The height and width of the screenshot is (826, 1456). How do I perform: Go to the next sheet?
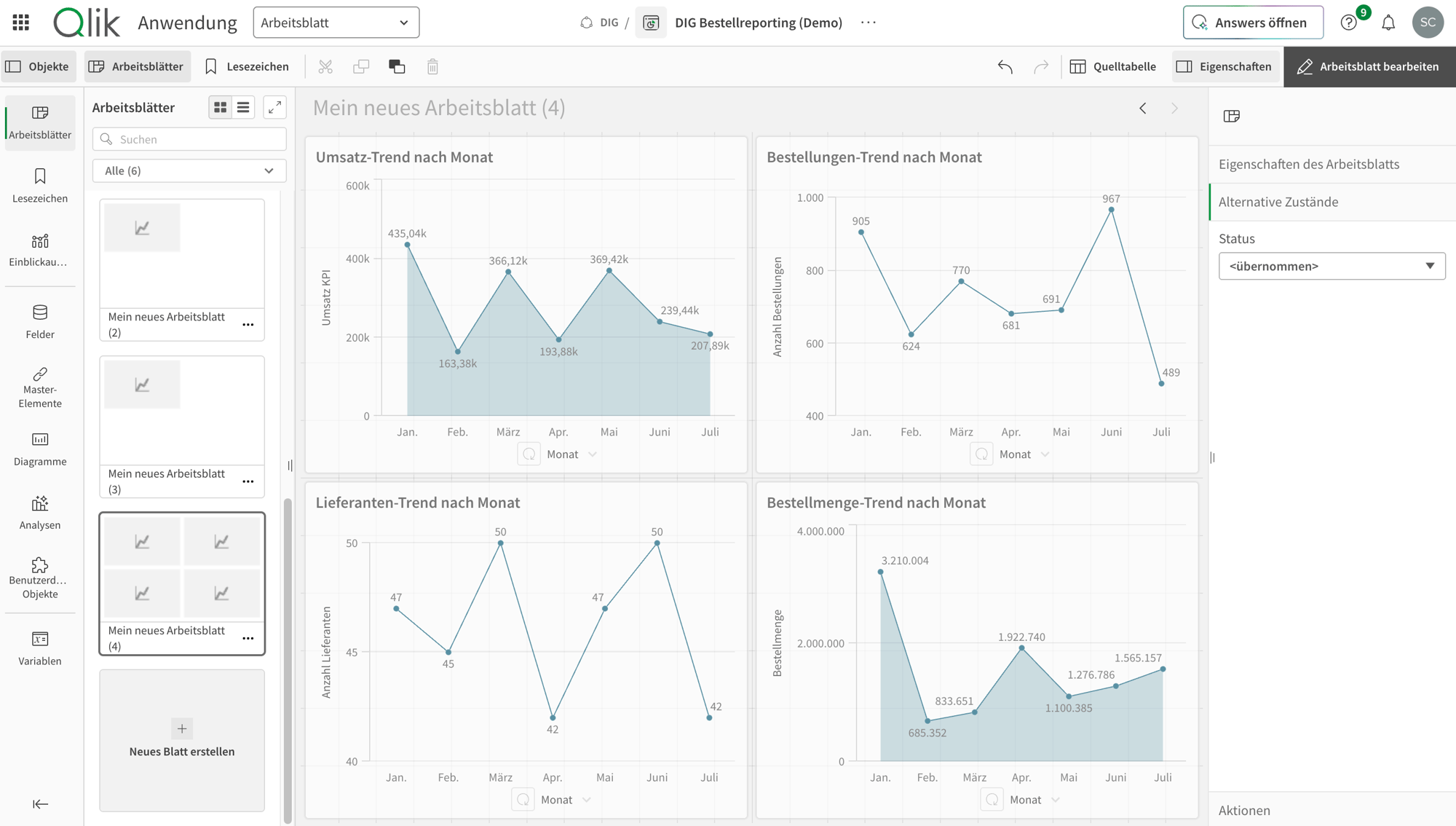point(1174,109)
